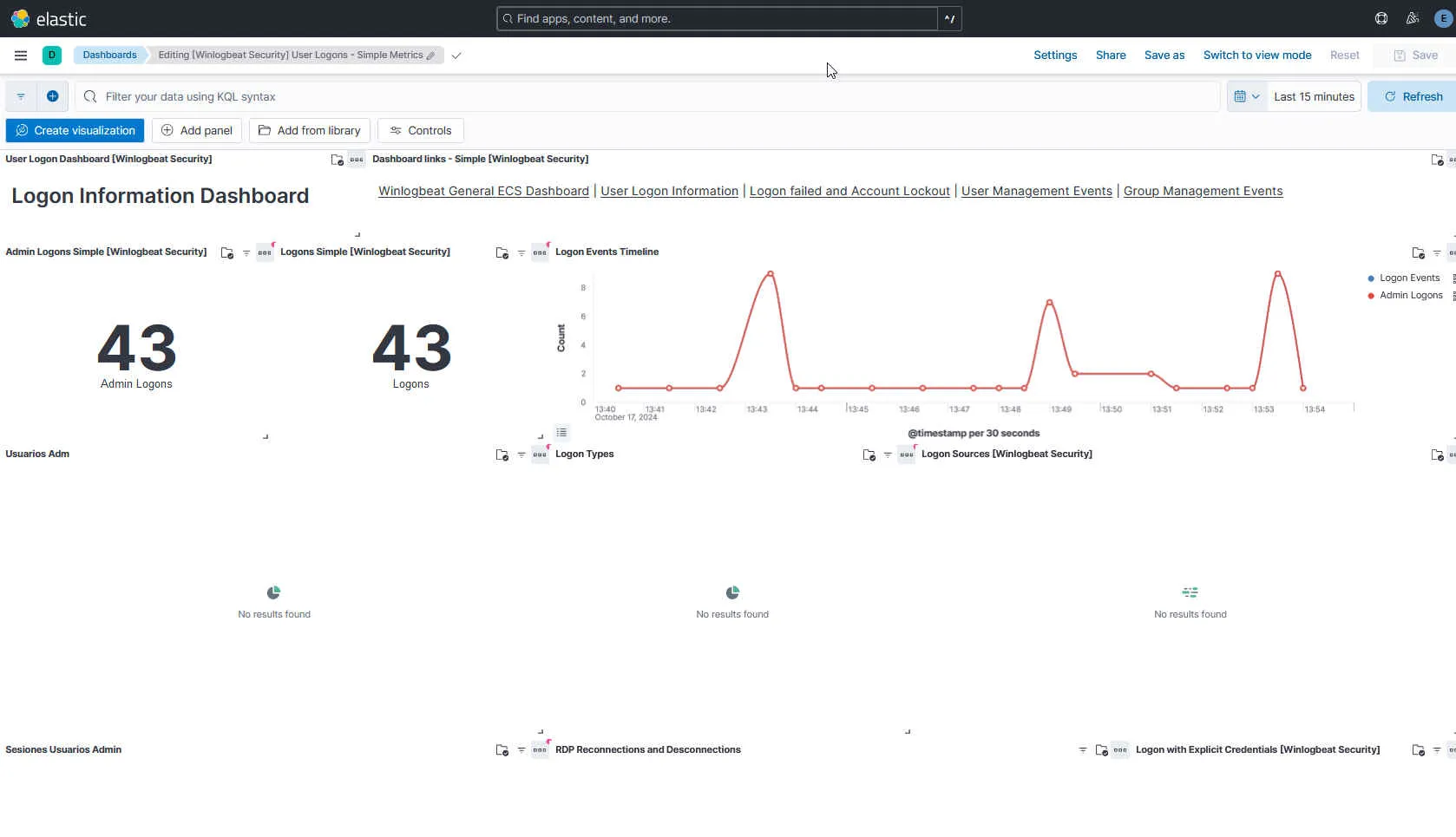Screen dimensions: 1456x837
Task: Open panel options for User Logon Dashboard
Action: (x=357, y=160)
